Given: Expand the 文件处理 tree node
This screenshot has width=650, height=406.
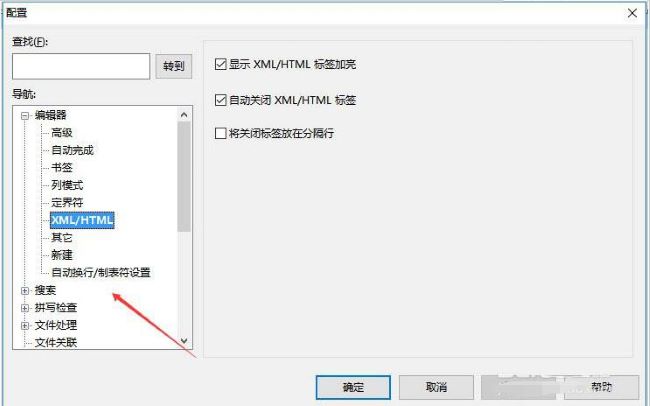Looking at the screenshot, I should point(25,326).
